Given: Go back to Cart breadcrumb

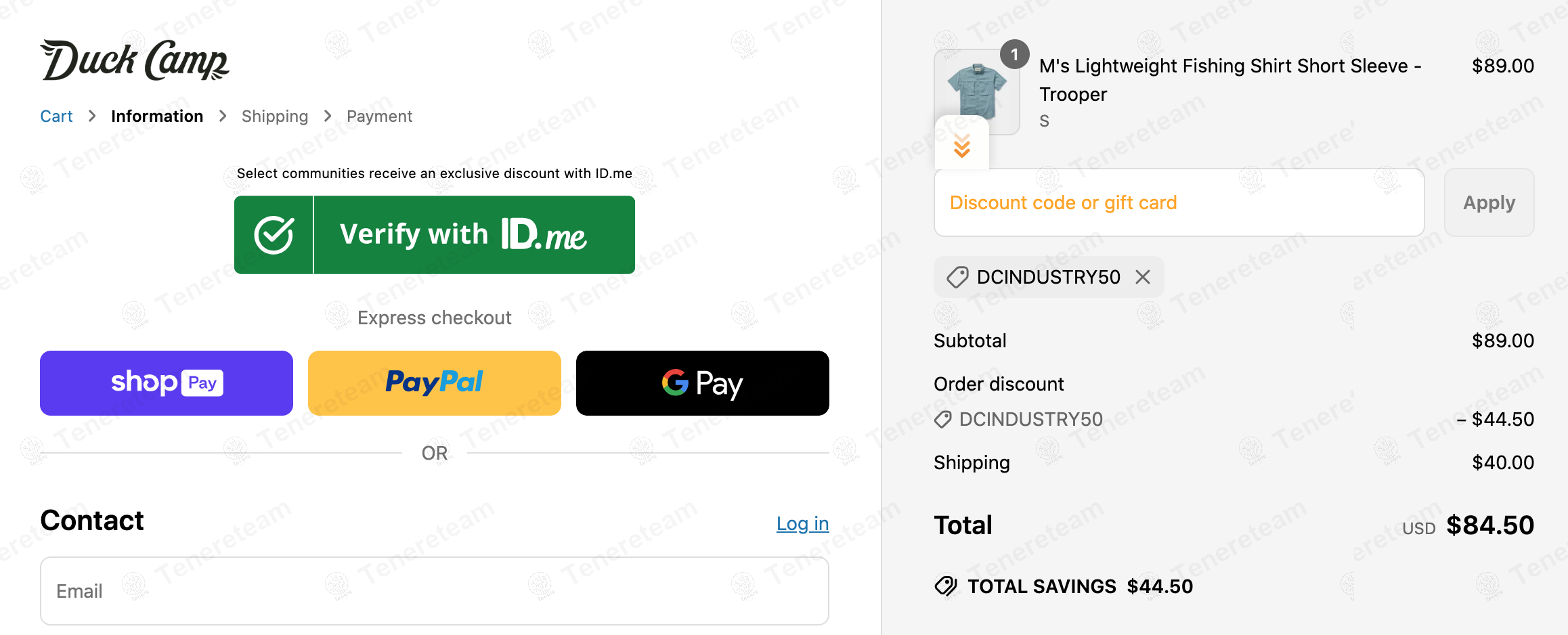Looking at the screenshot, I should (56, 116).
